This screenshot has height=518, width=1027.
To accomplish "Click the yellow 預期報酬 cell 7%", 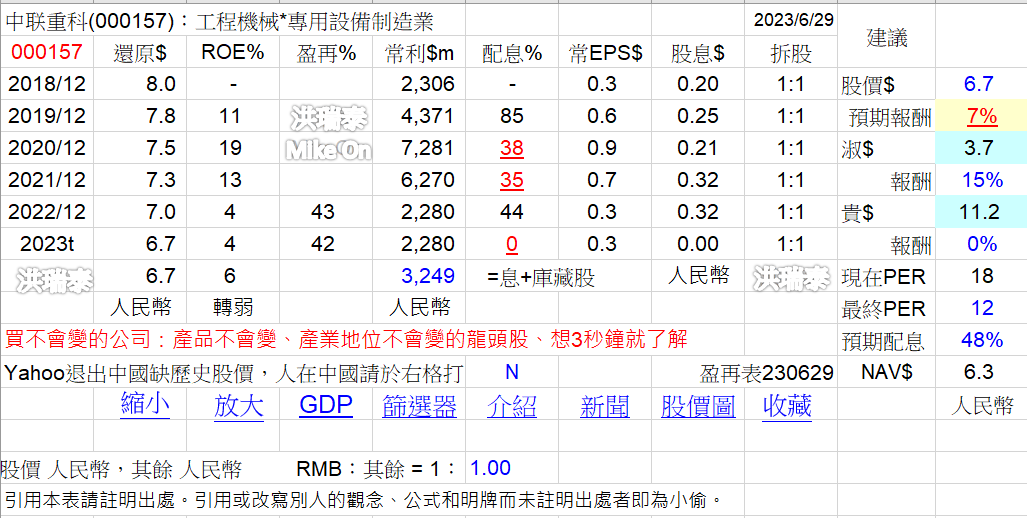I will point(980,117).
